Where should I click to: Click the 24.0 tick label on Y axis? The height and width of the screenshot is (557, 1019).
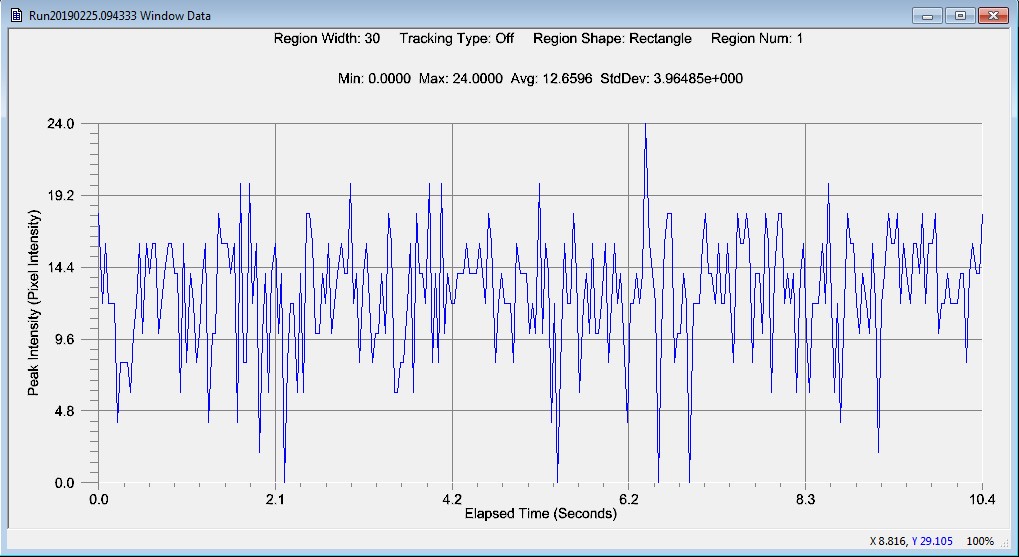(x=60, y=124)
